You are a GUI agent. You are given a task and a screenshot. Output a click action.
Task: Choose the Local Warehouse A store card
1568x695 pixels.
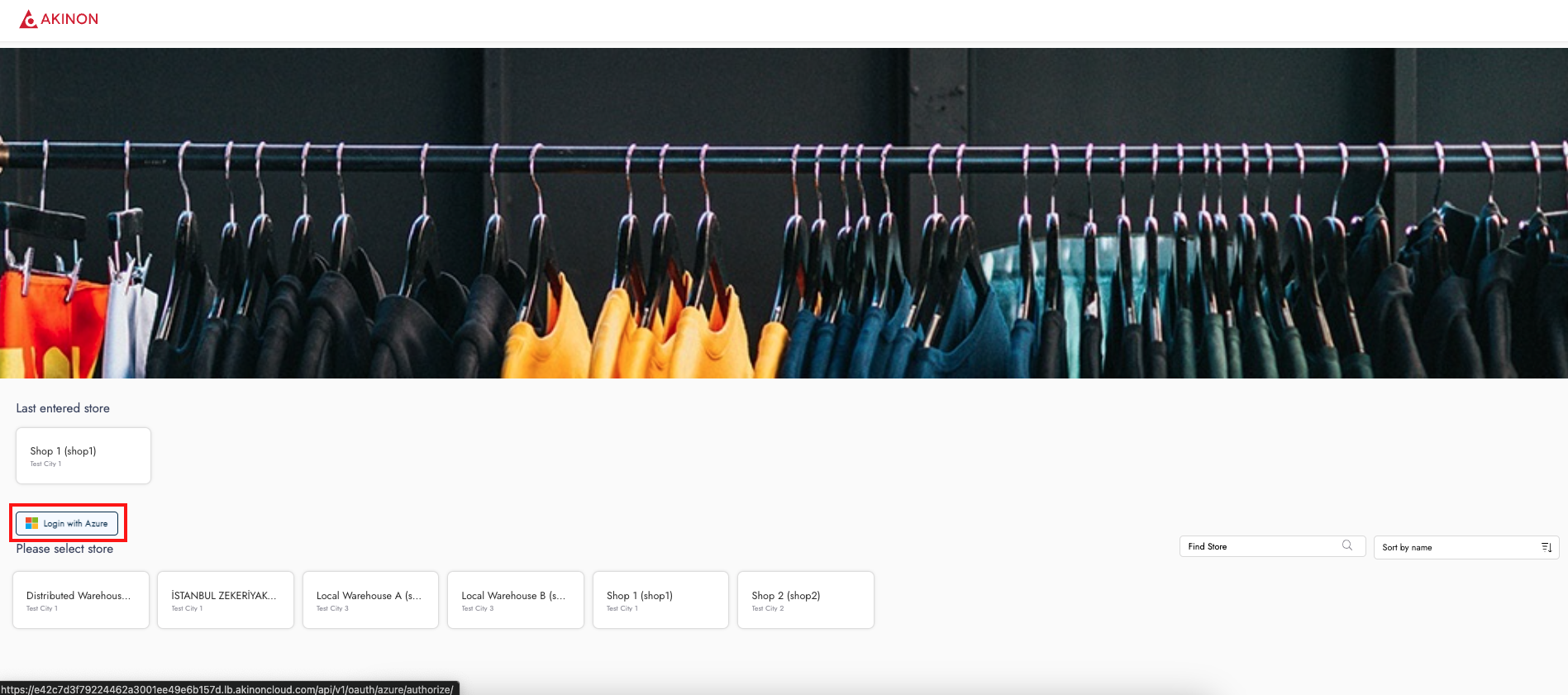[x=370, y=600]
